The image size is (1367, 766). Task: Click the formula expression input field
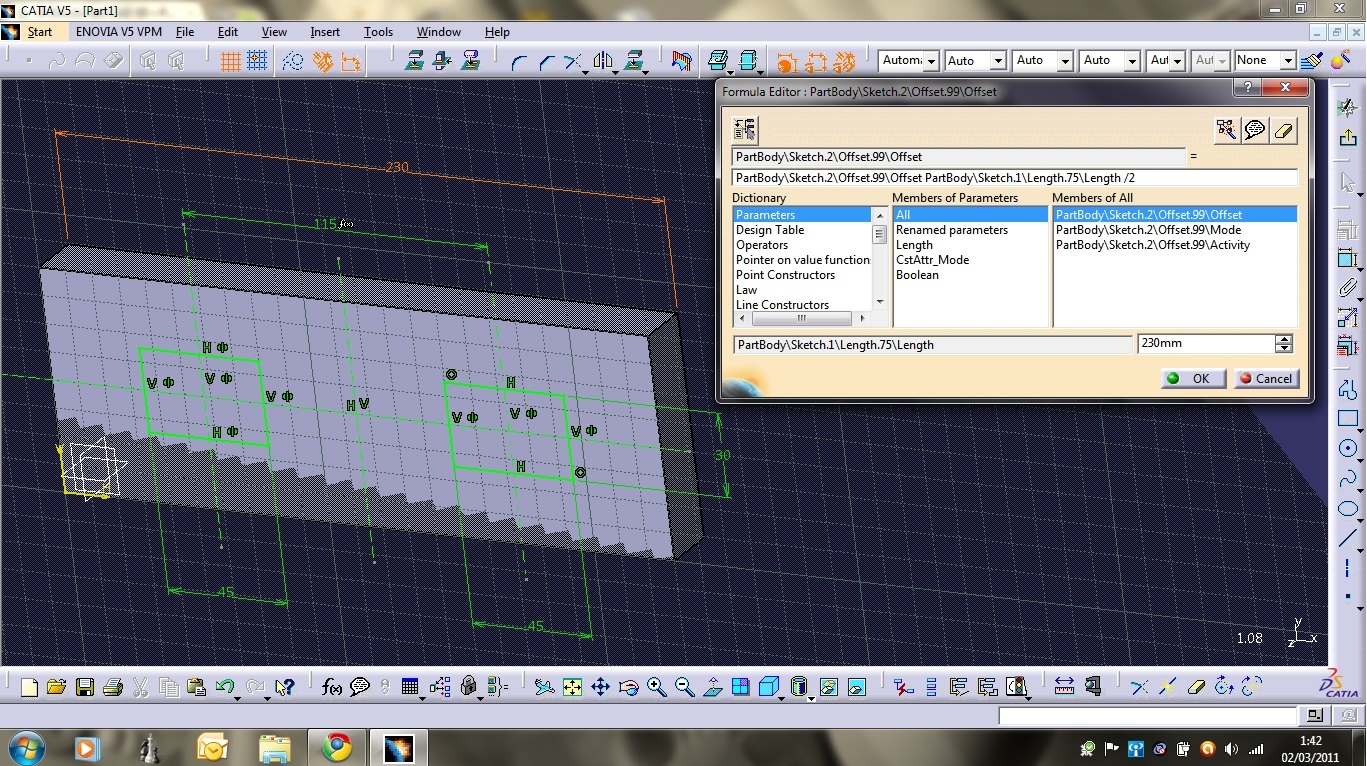click(1014, 178)
